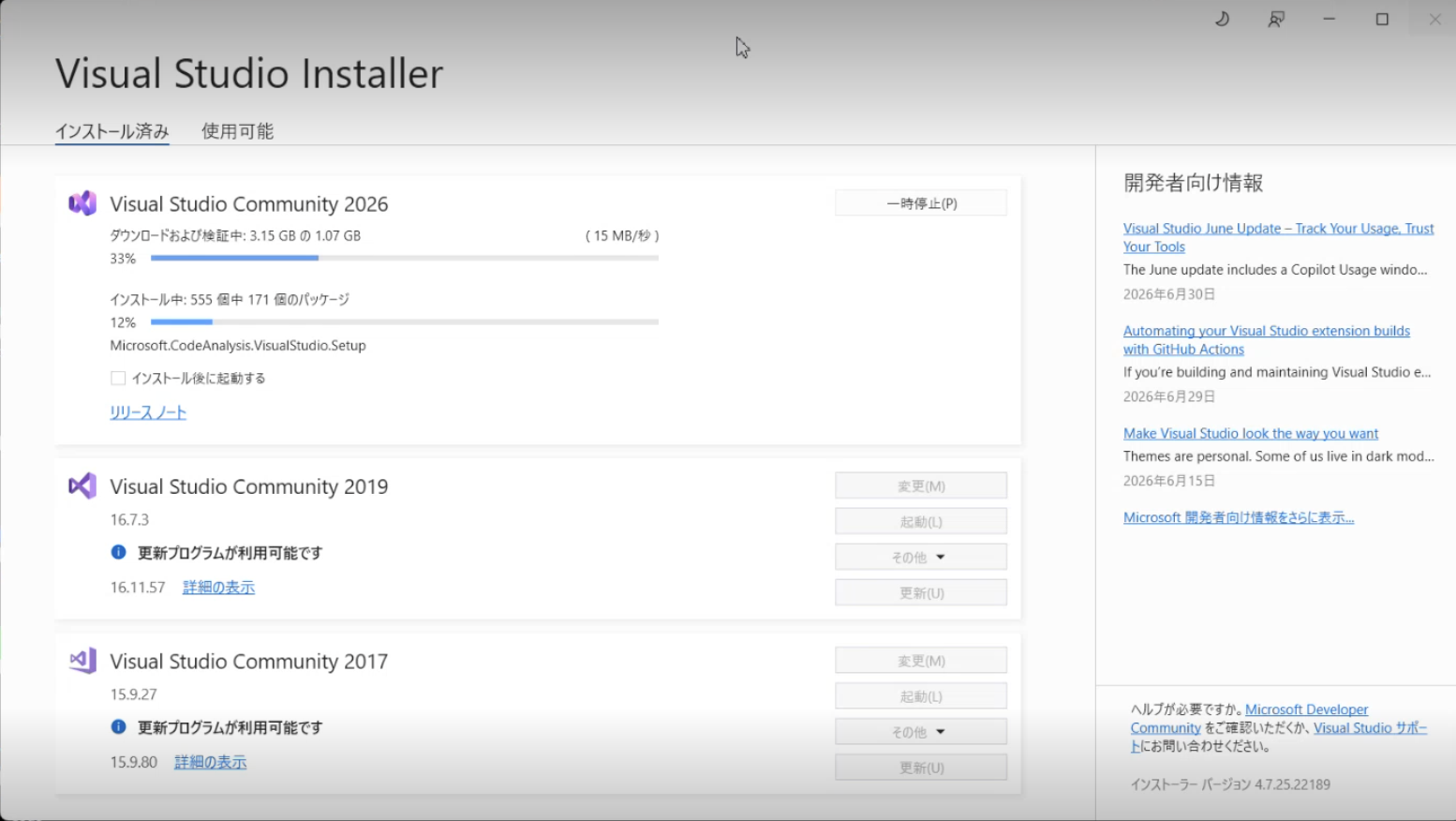Click the 33% download progress bar
The width and height of the screenshot is (1456, 821).
(x=405, y=258)
